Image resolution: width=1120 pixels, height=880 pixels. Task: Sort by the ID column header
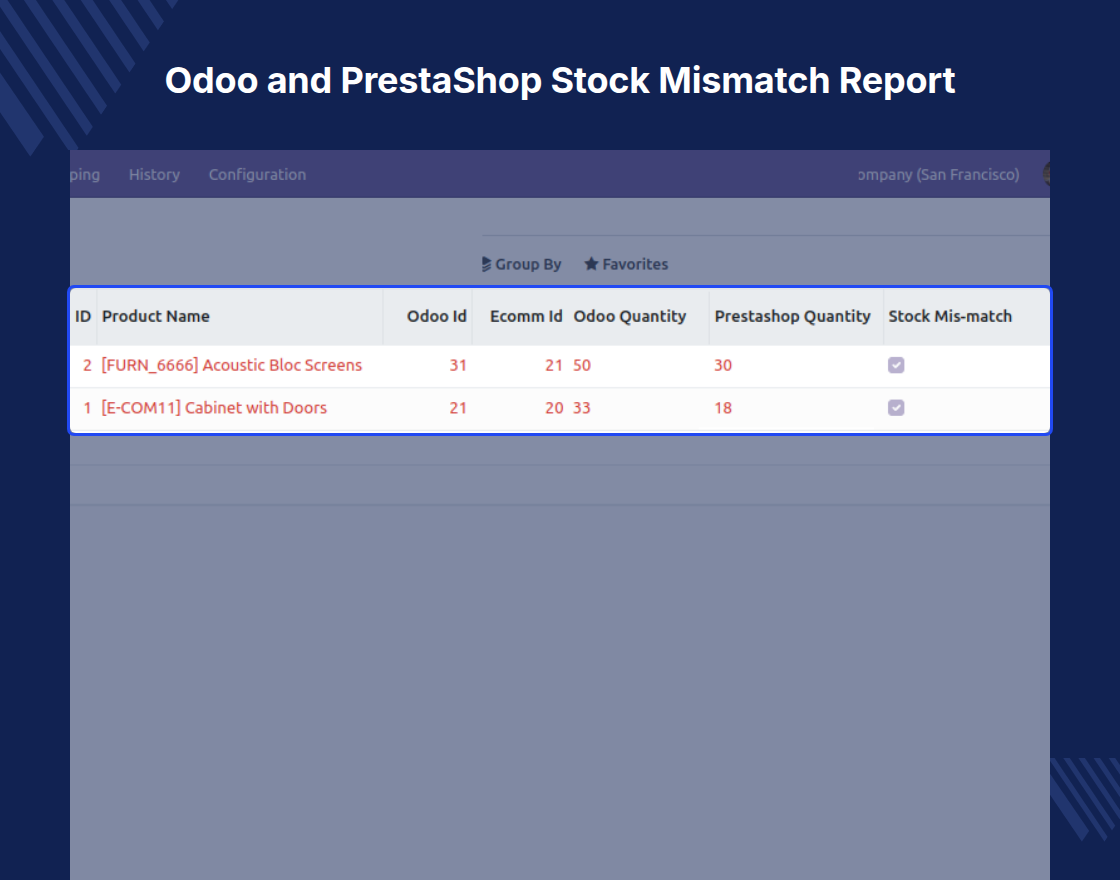[83, 316]
